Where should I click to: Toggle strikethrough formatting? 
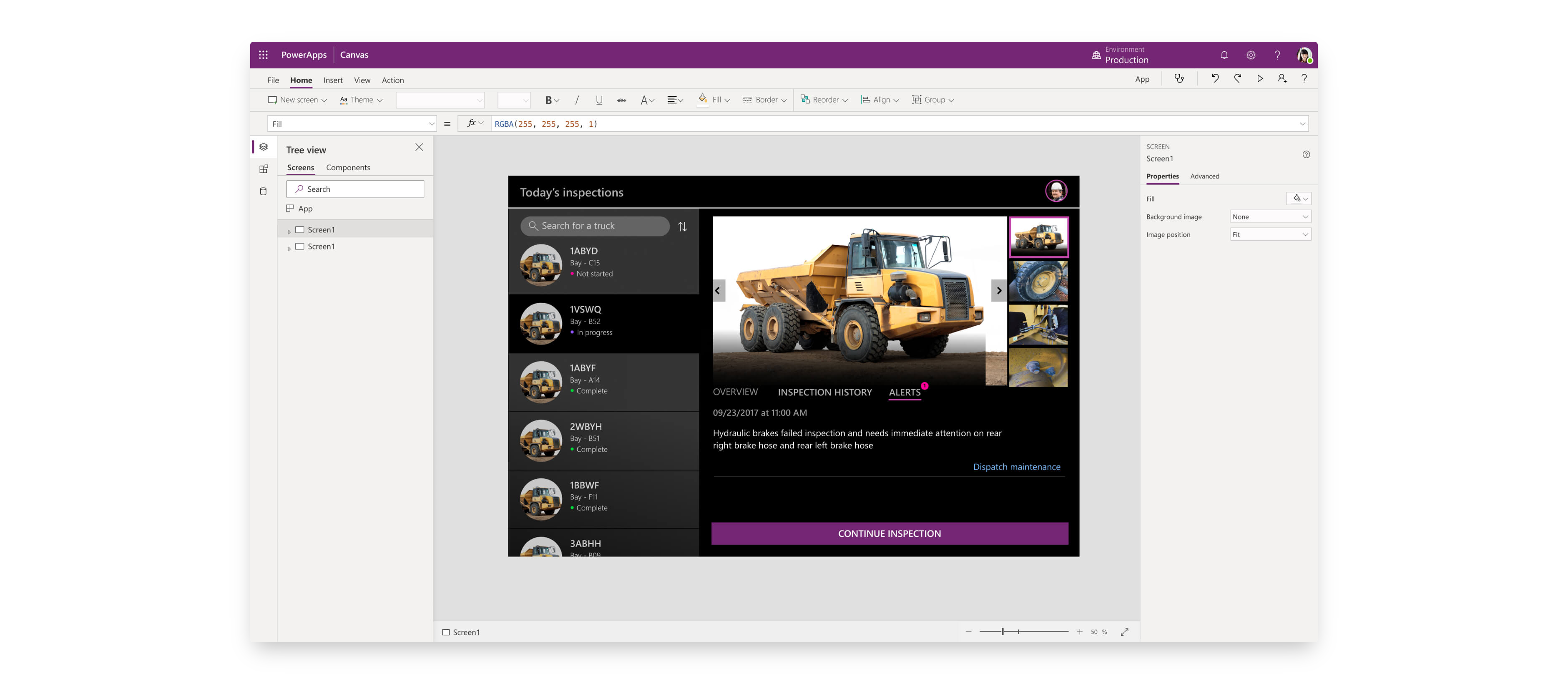(x=621, y=100)
